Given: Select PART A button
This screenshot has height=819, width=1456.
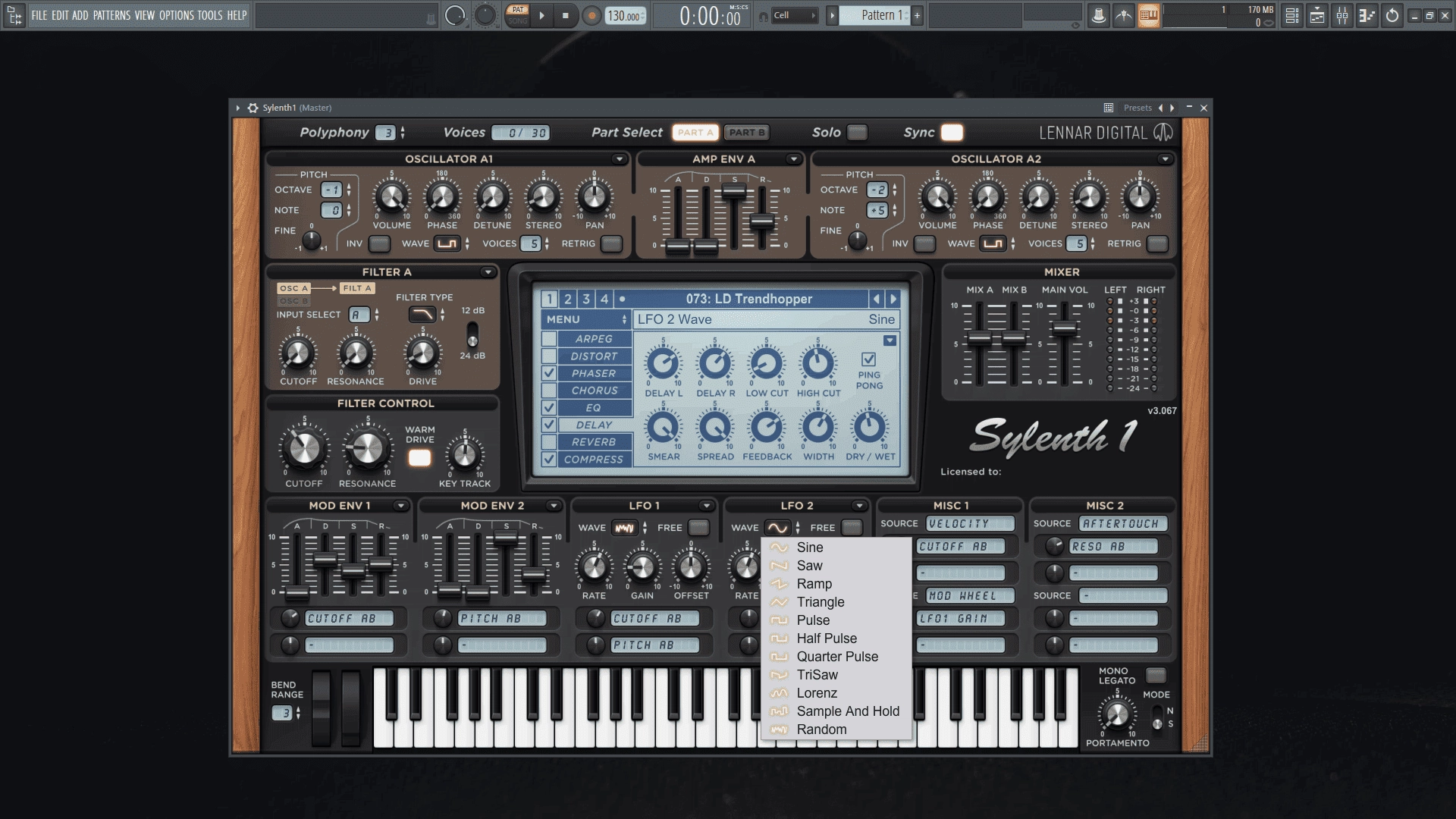Looking at the screenshot, I should (x=695, y=133).
